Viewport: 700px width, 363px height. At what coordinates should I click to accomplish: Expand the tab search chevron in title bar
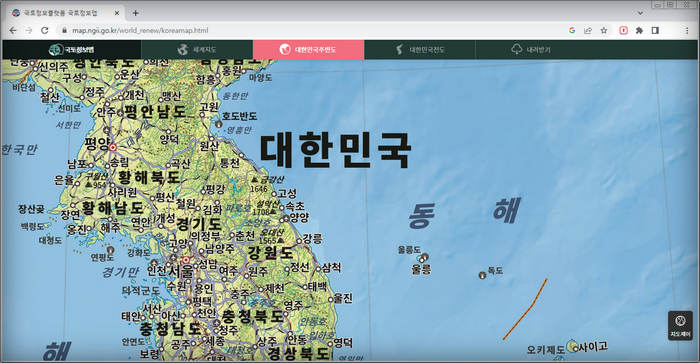(640, 13)
